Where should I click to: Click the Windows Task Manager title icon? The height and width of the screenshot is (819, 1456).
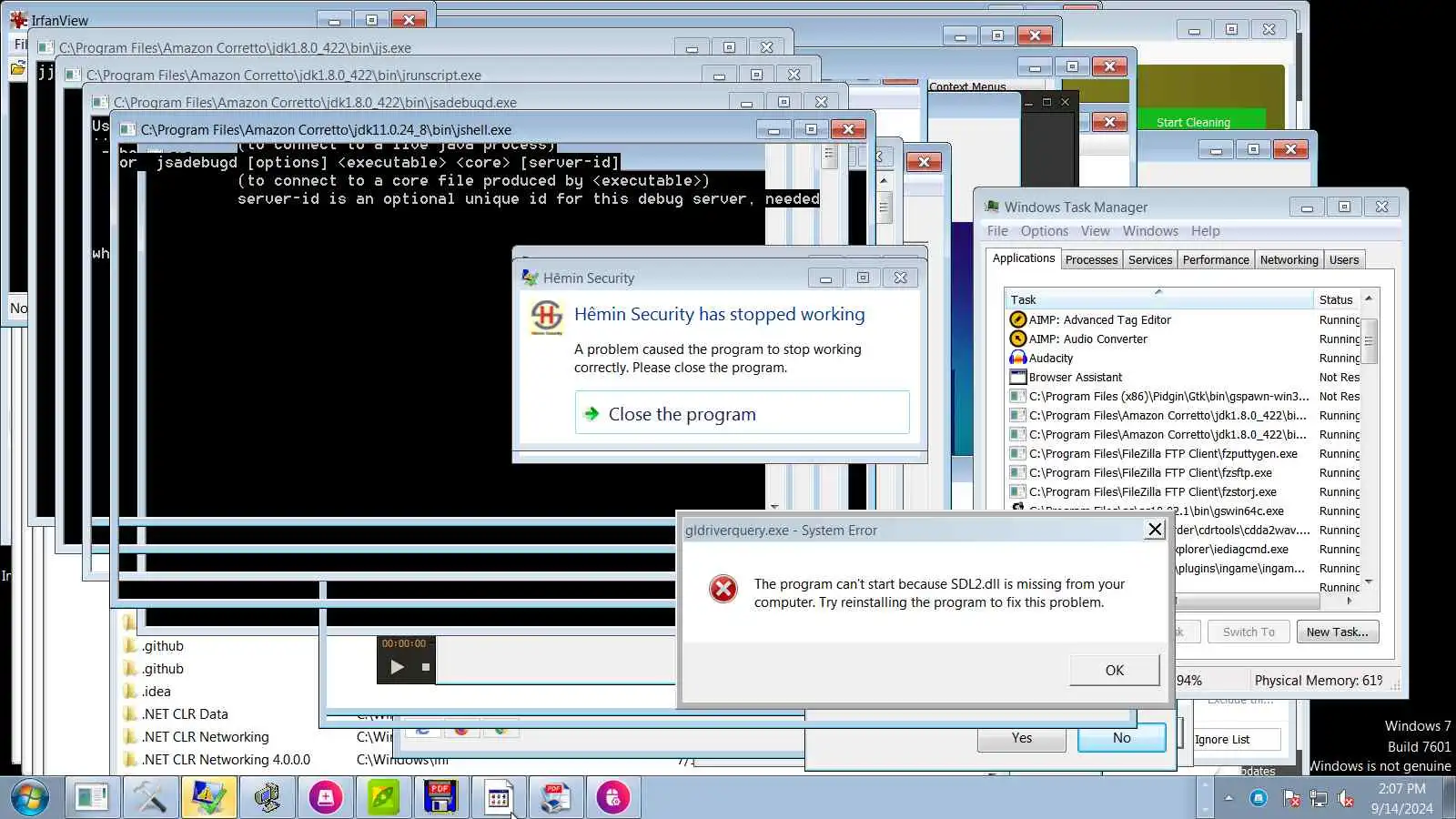992,207
